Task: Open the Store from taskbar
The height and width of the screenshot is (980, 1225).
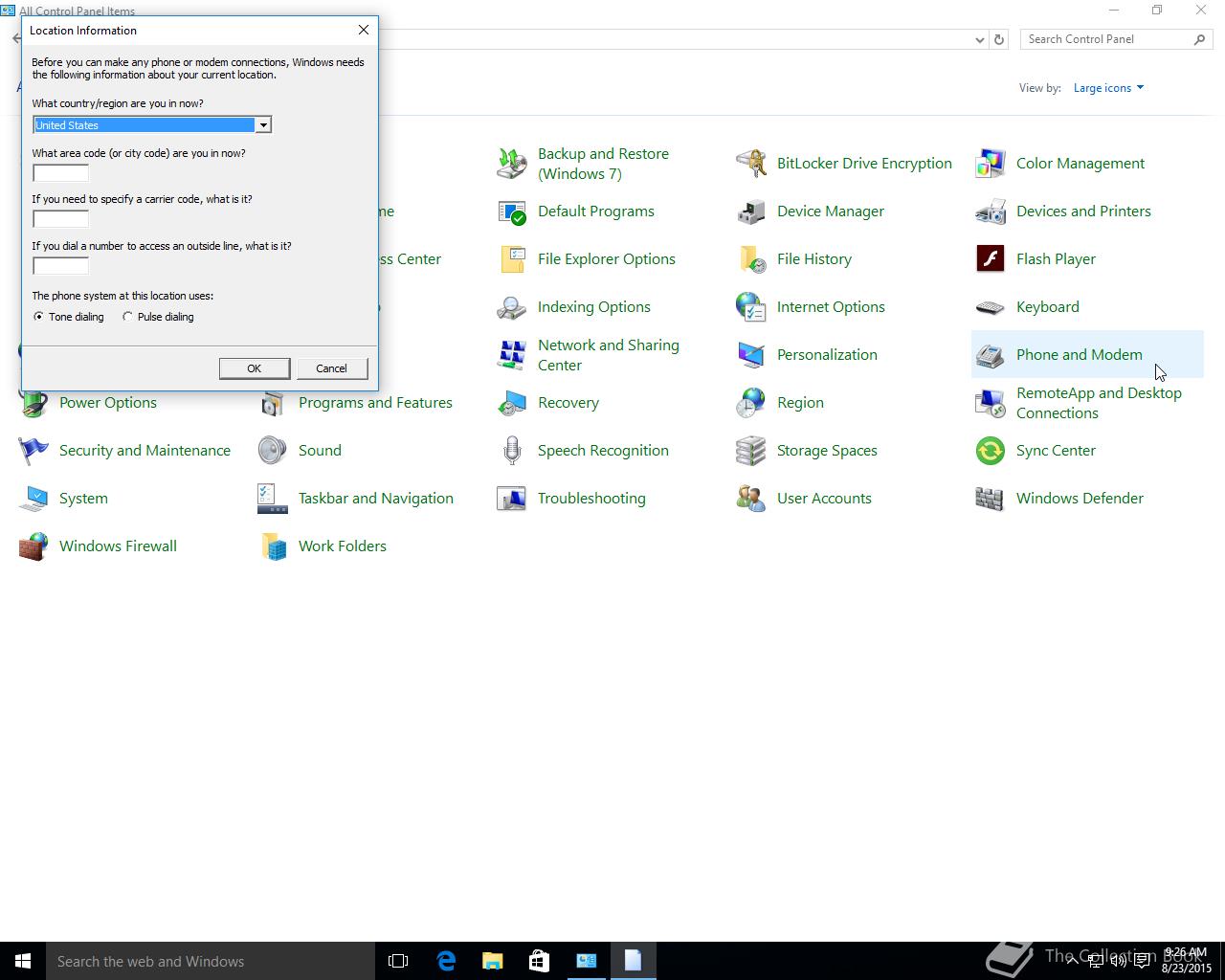Action: tap(539, 961)
